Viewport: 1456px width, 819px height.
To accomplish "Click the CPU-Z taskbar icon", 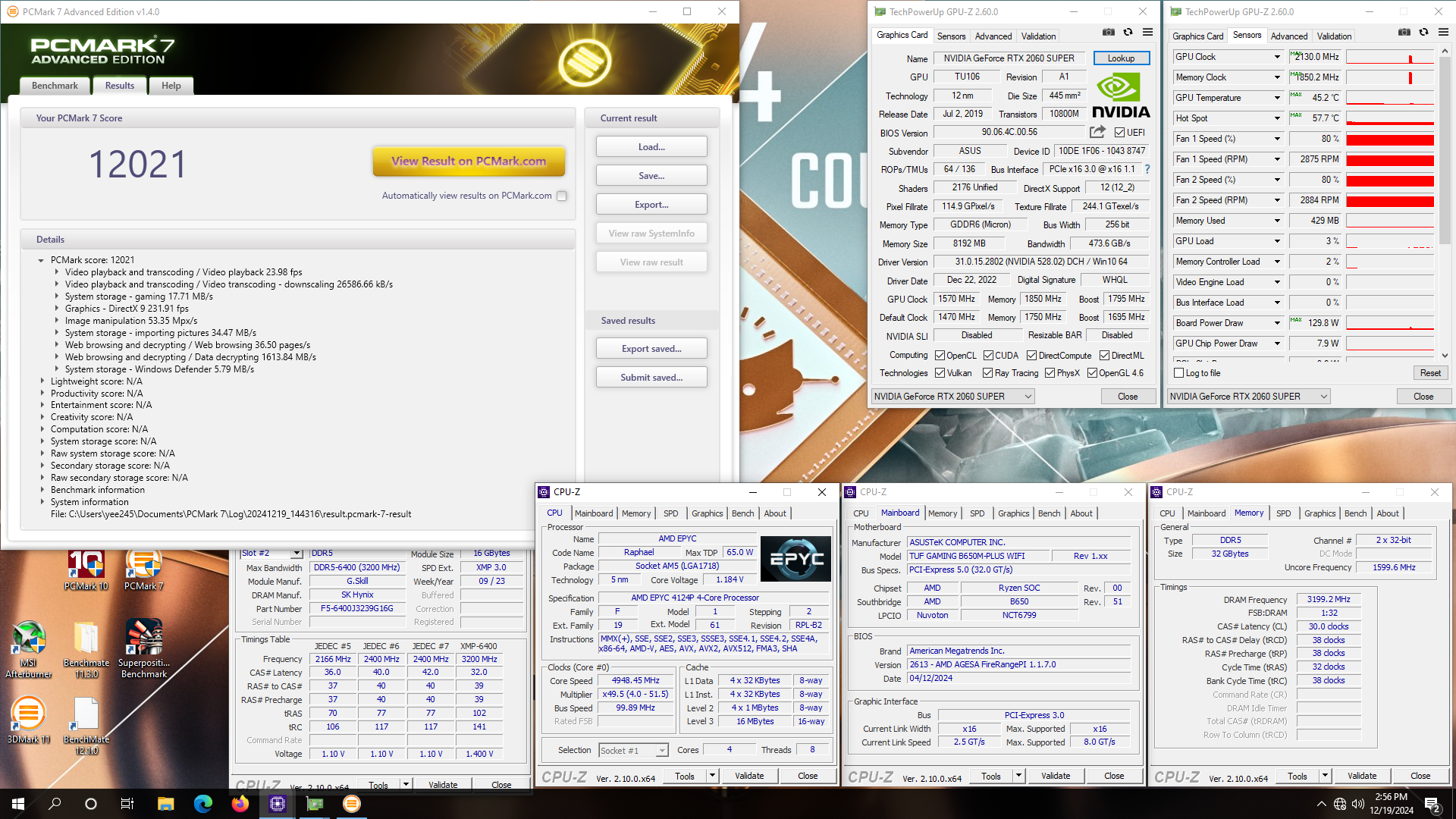I will point(277,804).
